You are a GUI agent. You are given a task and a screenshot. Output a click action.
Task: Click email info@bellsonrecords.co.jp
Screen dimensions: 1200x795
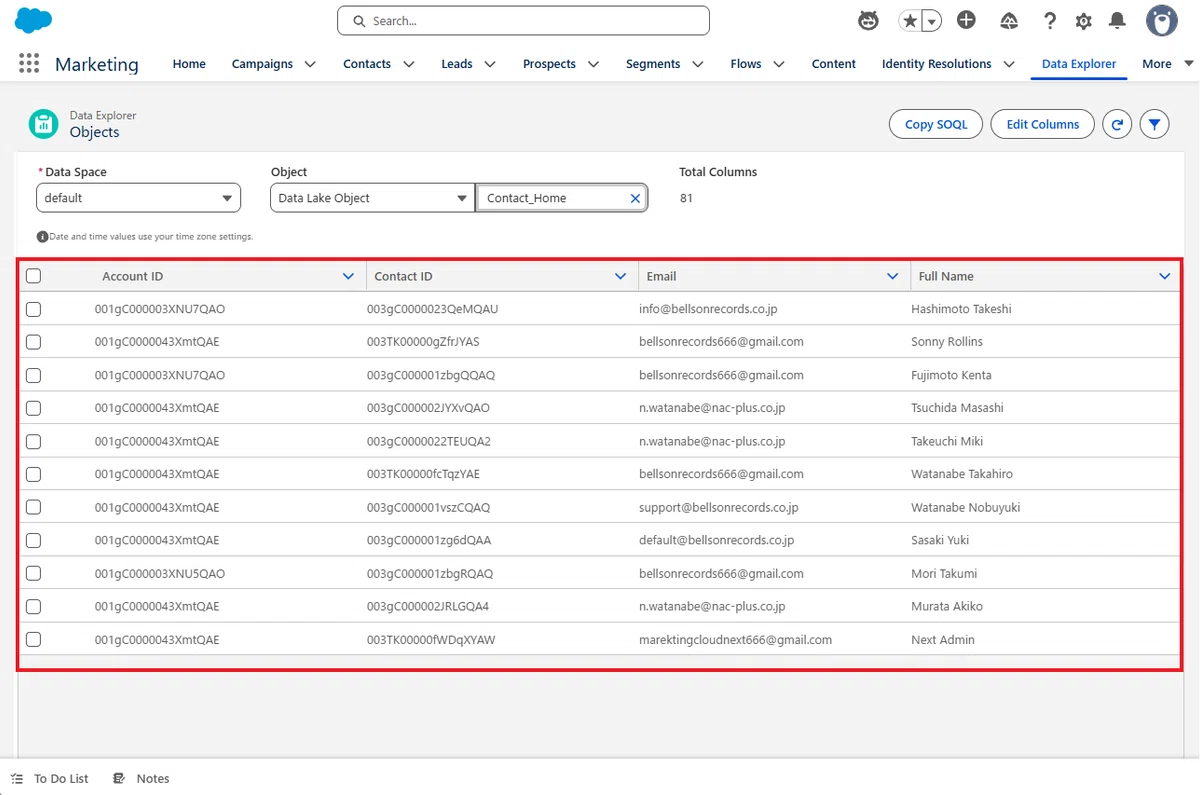click(x=708, y=309)
